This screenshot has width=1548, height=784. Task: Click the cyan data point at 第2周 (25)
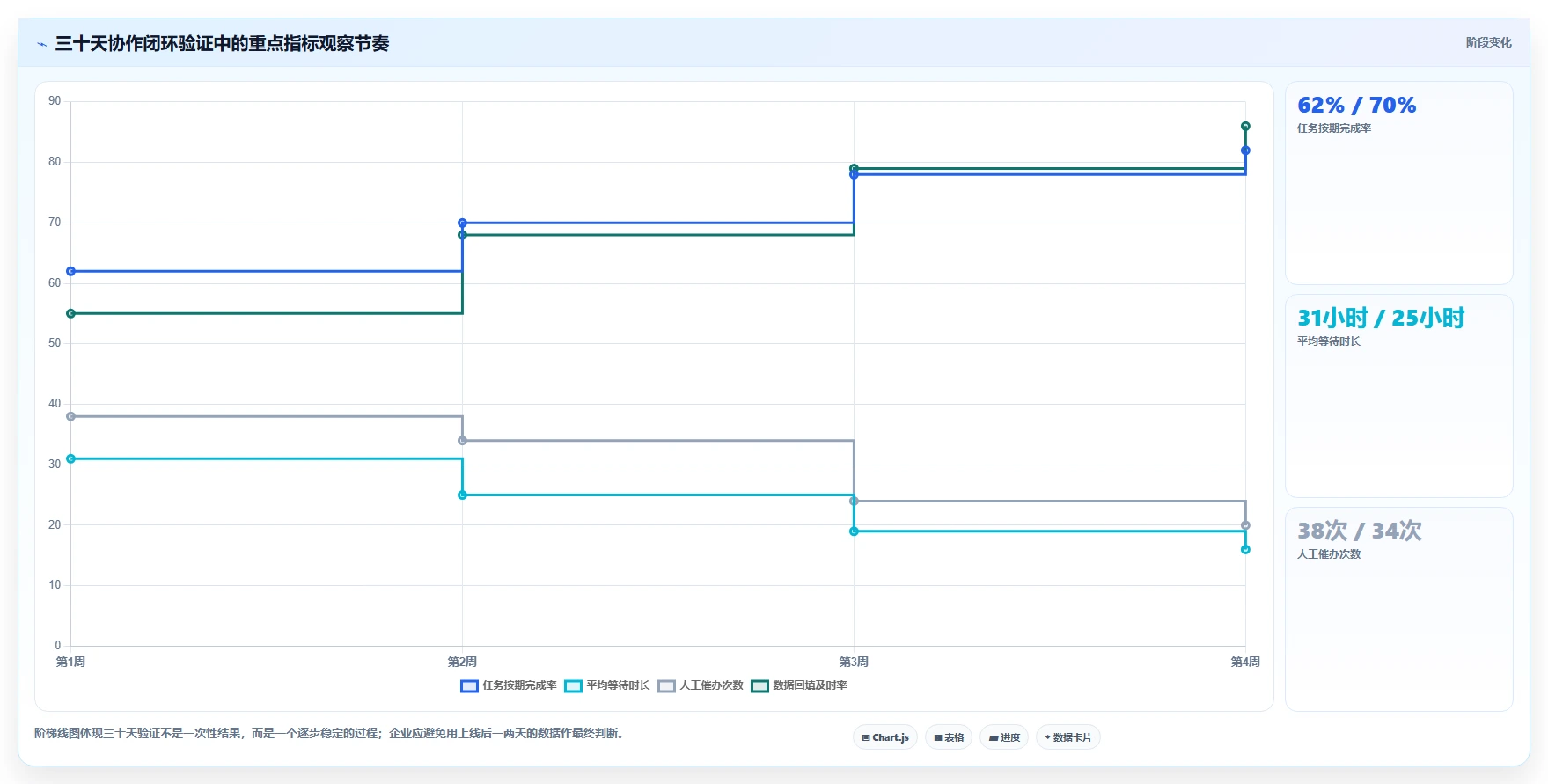tap(462, 495)
